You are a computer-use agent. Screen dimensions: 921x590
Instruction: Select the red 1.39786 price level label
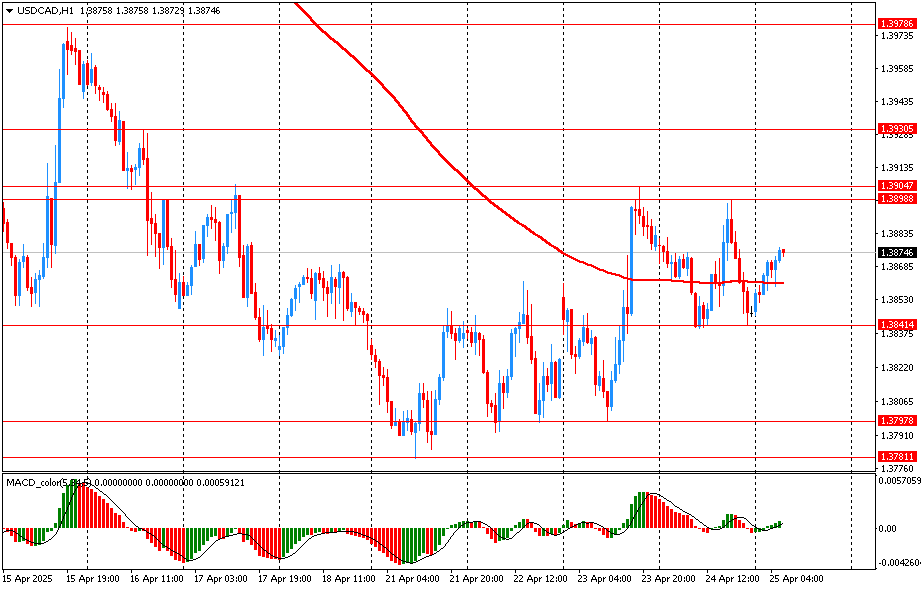[x=897, y=23]
